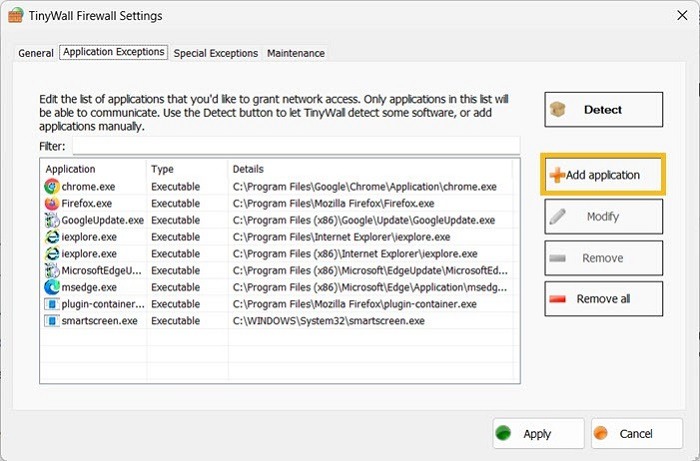This screenshot has height=461, width=700.
Task: Switch to the General tab
Action: pos(36,53)
